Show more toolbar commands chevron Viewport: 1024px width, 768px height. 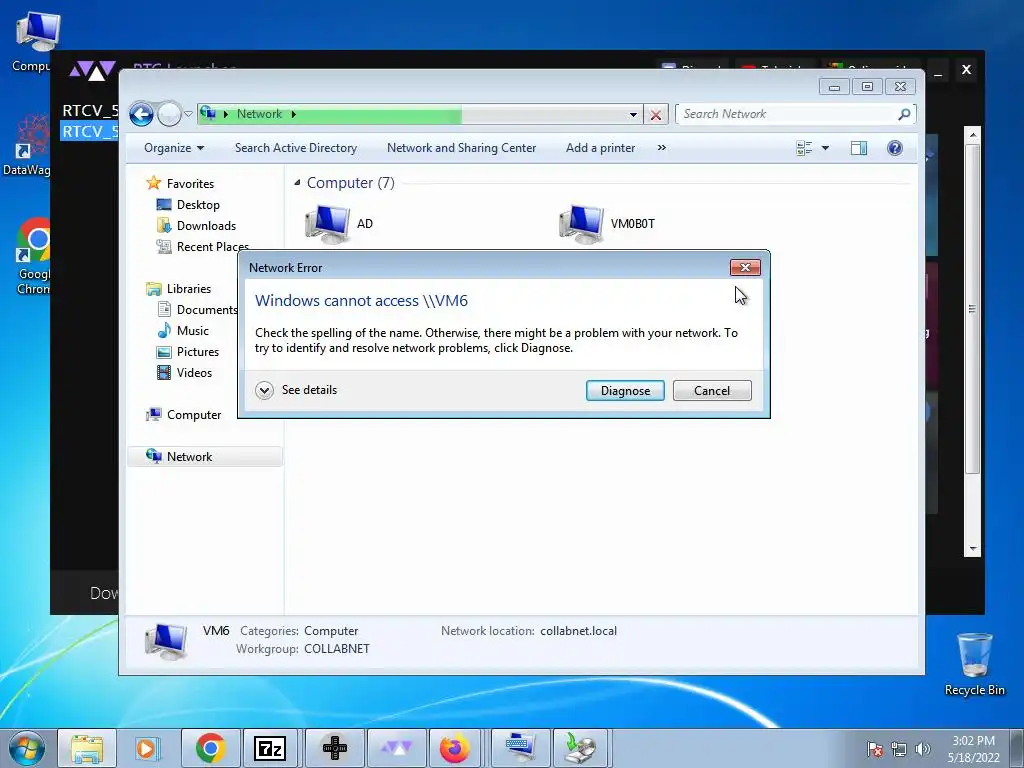pos(662,148)
